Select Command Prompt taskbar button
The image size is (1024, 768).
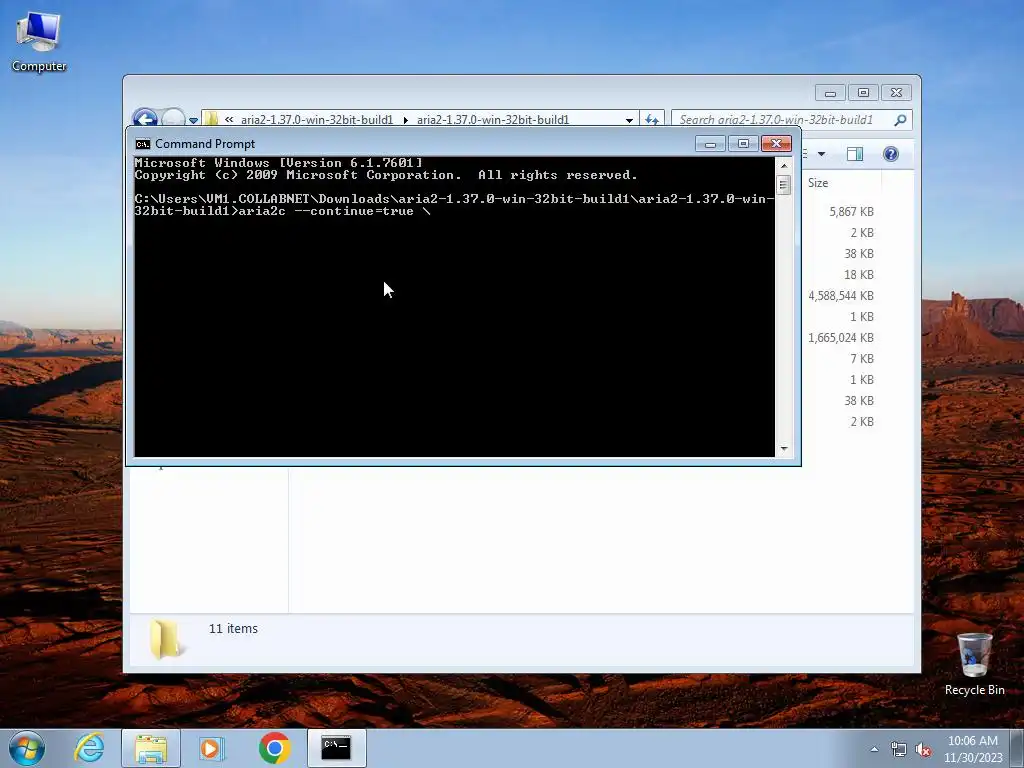pyautogui.click(x=336, y=748)
